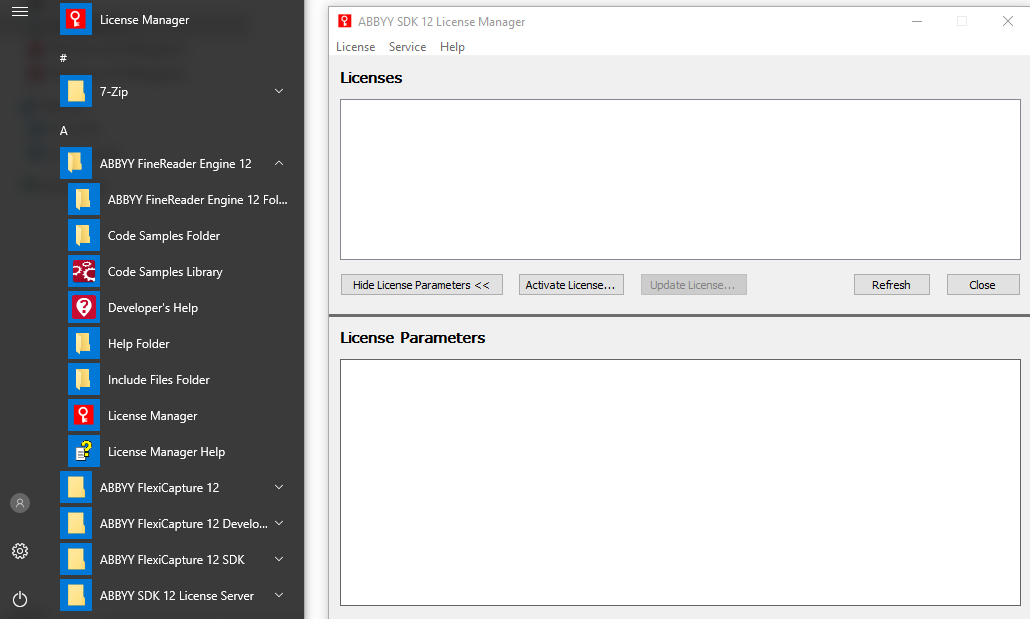Open the Service menu
The height and width of the screenshot is (619, 1030).
tap(407, 47)
